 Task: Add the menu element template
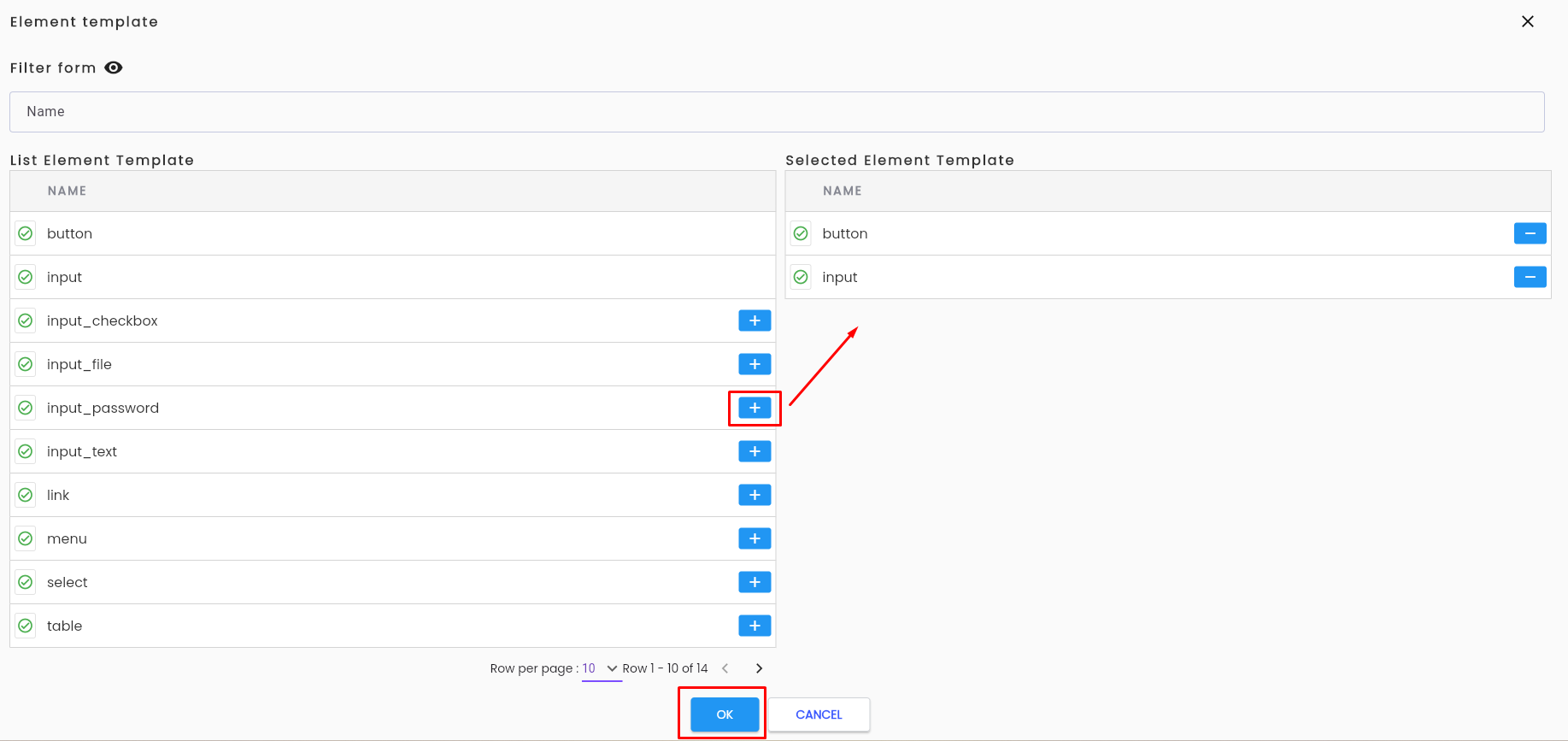[x=755, y=538]
